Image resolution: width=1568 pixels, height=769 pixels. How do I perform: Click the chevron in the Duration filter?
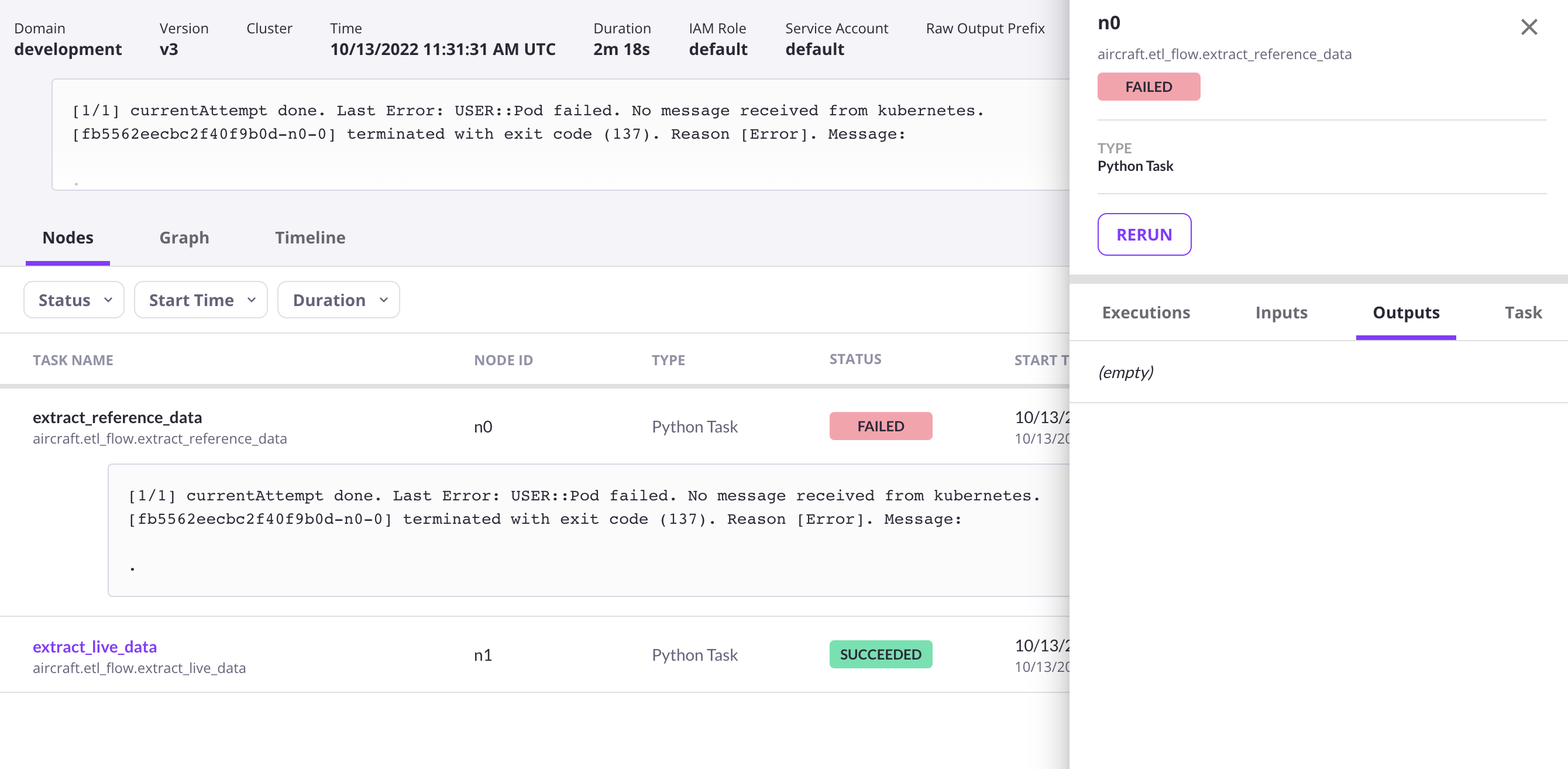coord(383,300)
